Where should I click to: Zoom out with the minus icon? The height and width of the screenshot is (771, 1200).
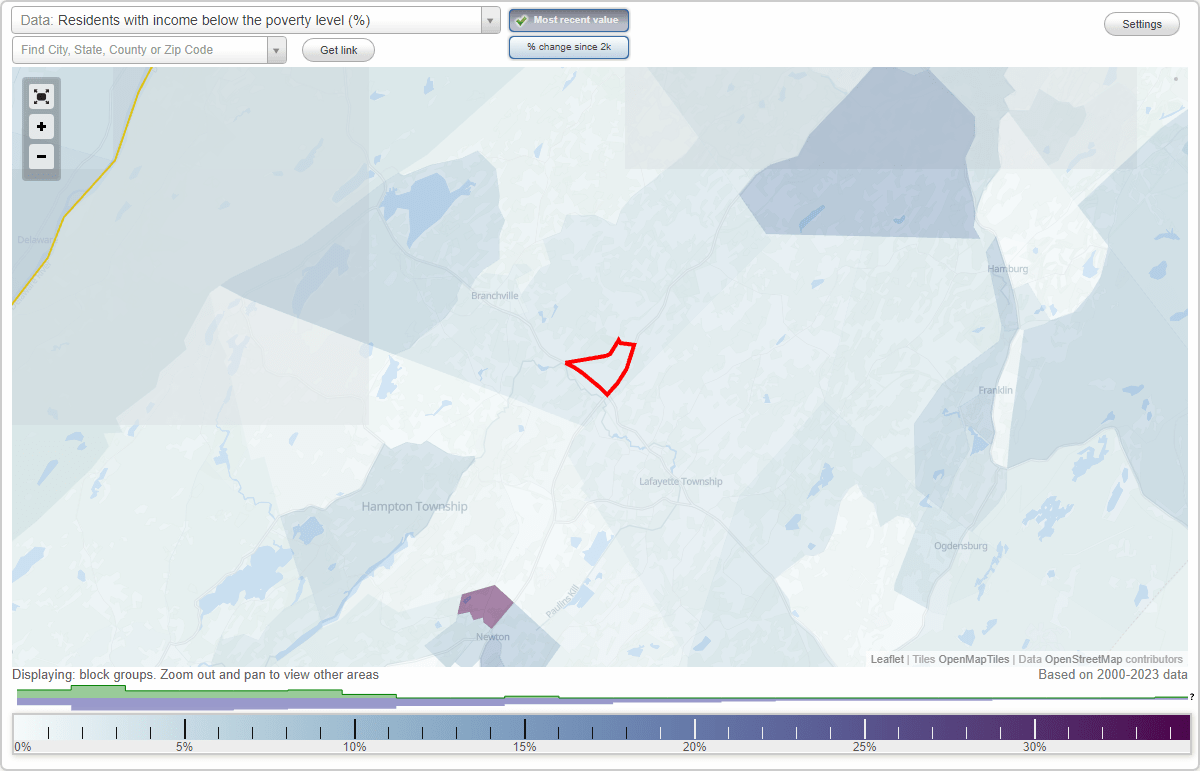(x=41, y=157)
